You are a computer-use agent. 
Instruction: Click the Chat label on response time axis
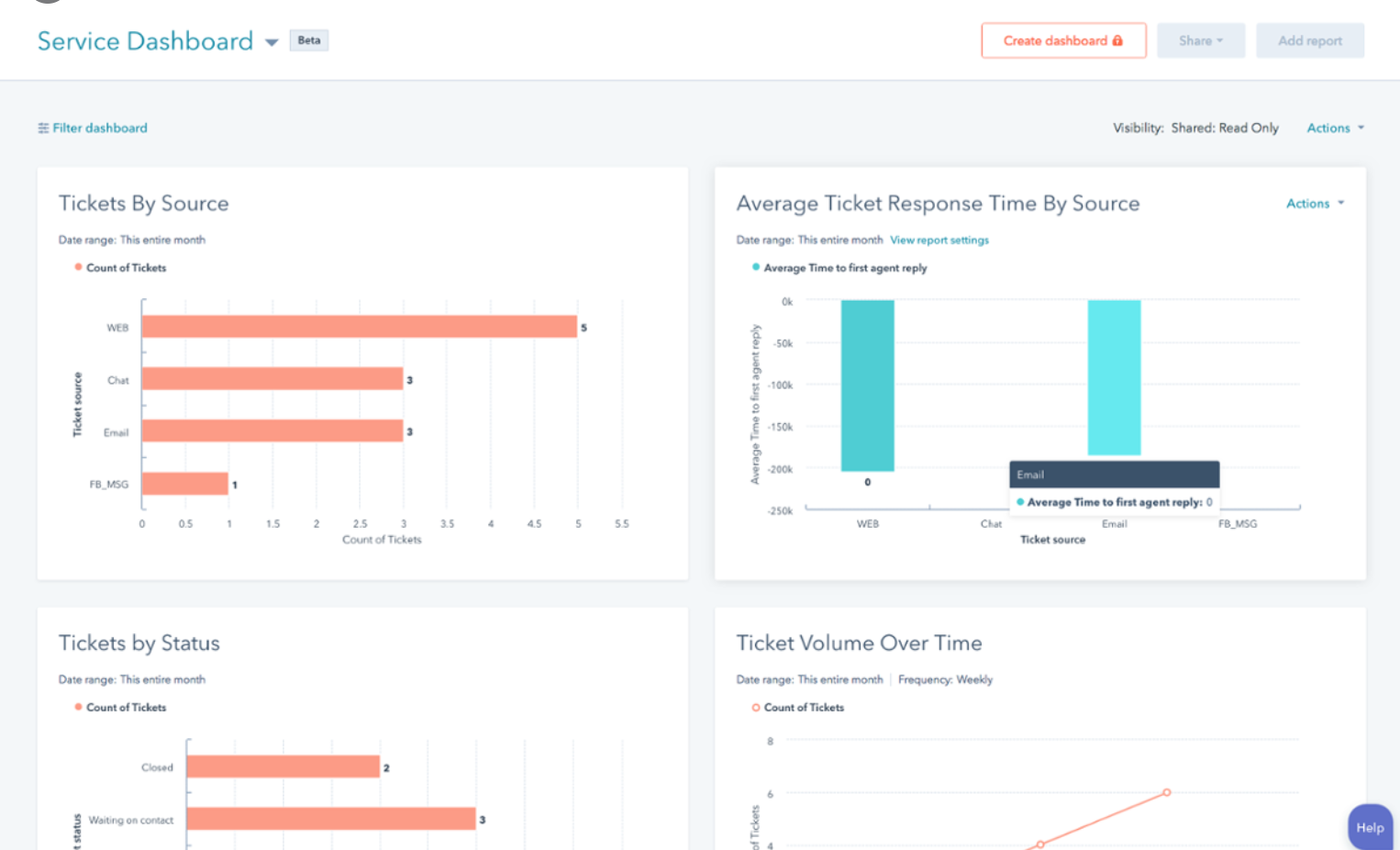[991, 524]
